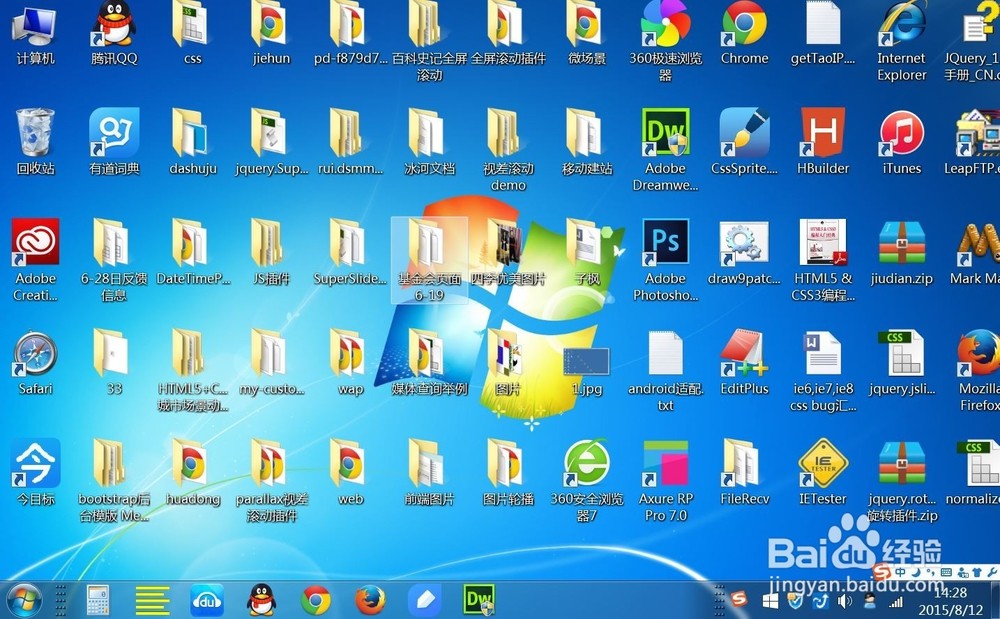The width and height of the screenshot is (1000, 619).
Task: Click the Baidu icon on the taskbar
Action: click(207, 600)
